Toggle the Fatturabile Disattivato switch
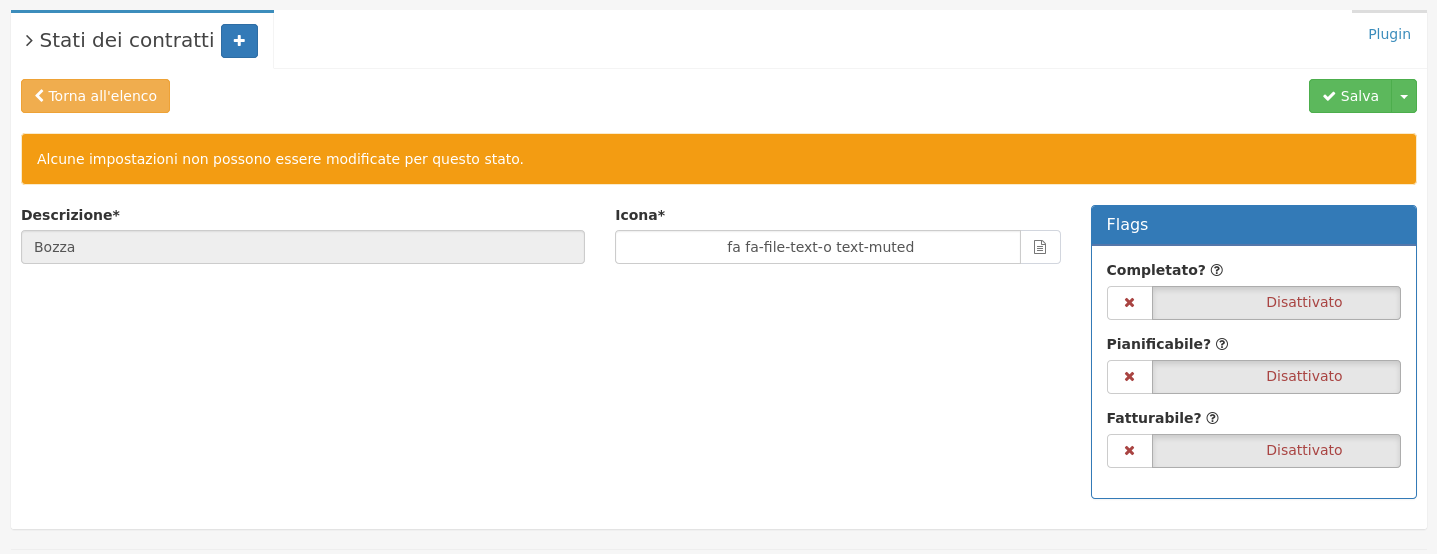 (x=1276, y=451)
